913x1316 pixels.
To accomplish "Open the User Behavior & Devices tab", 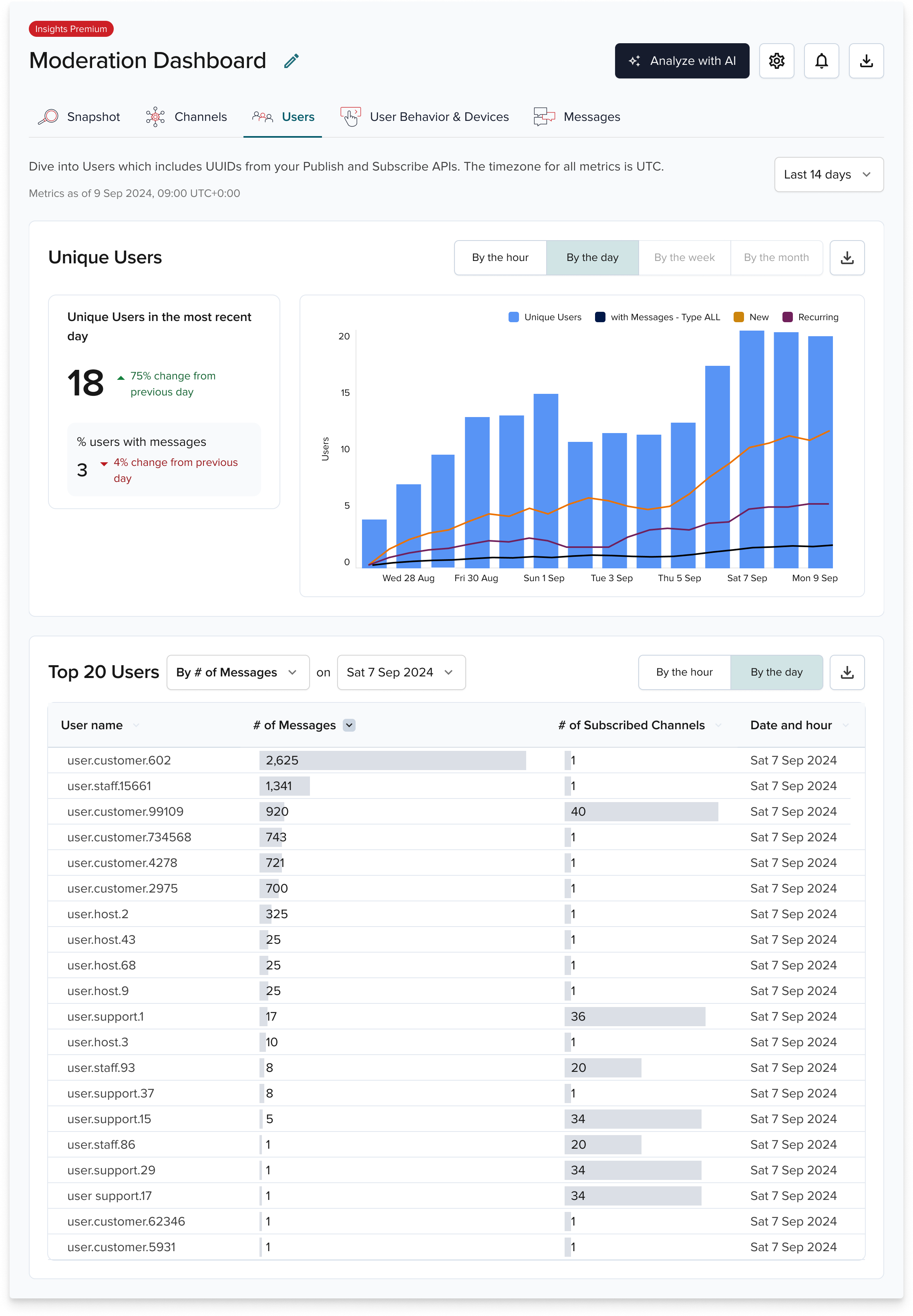I will coord(439,116).
